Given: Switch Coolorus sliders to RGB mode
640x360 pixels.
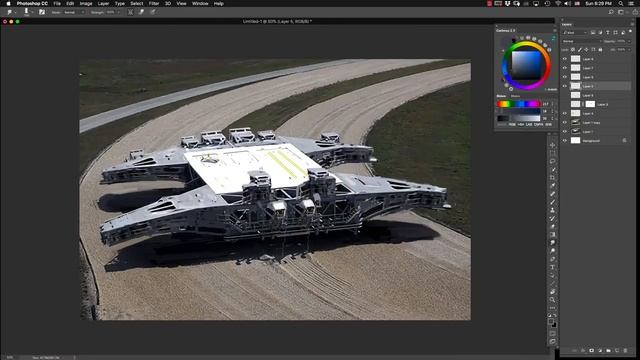Looking at the screenshot, I should coord(512,124).
